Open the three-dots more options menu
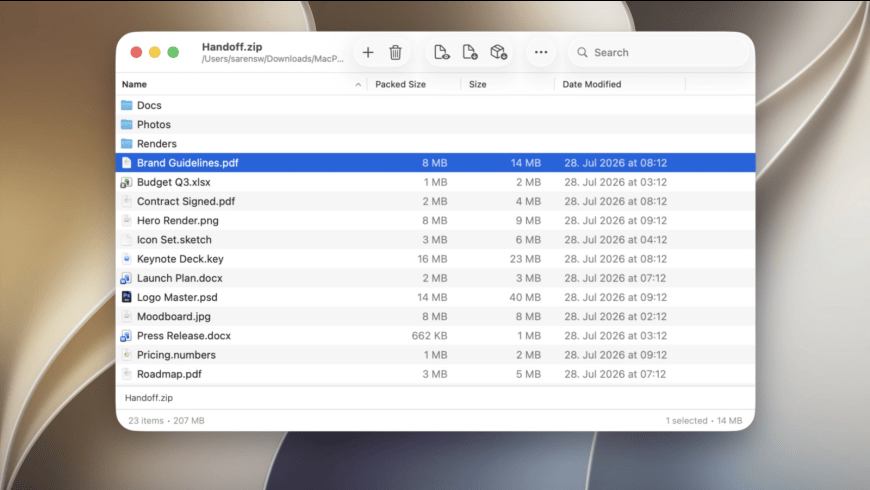Viewport: 870px width, 490px height. click(540, 52)
